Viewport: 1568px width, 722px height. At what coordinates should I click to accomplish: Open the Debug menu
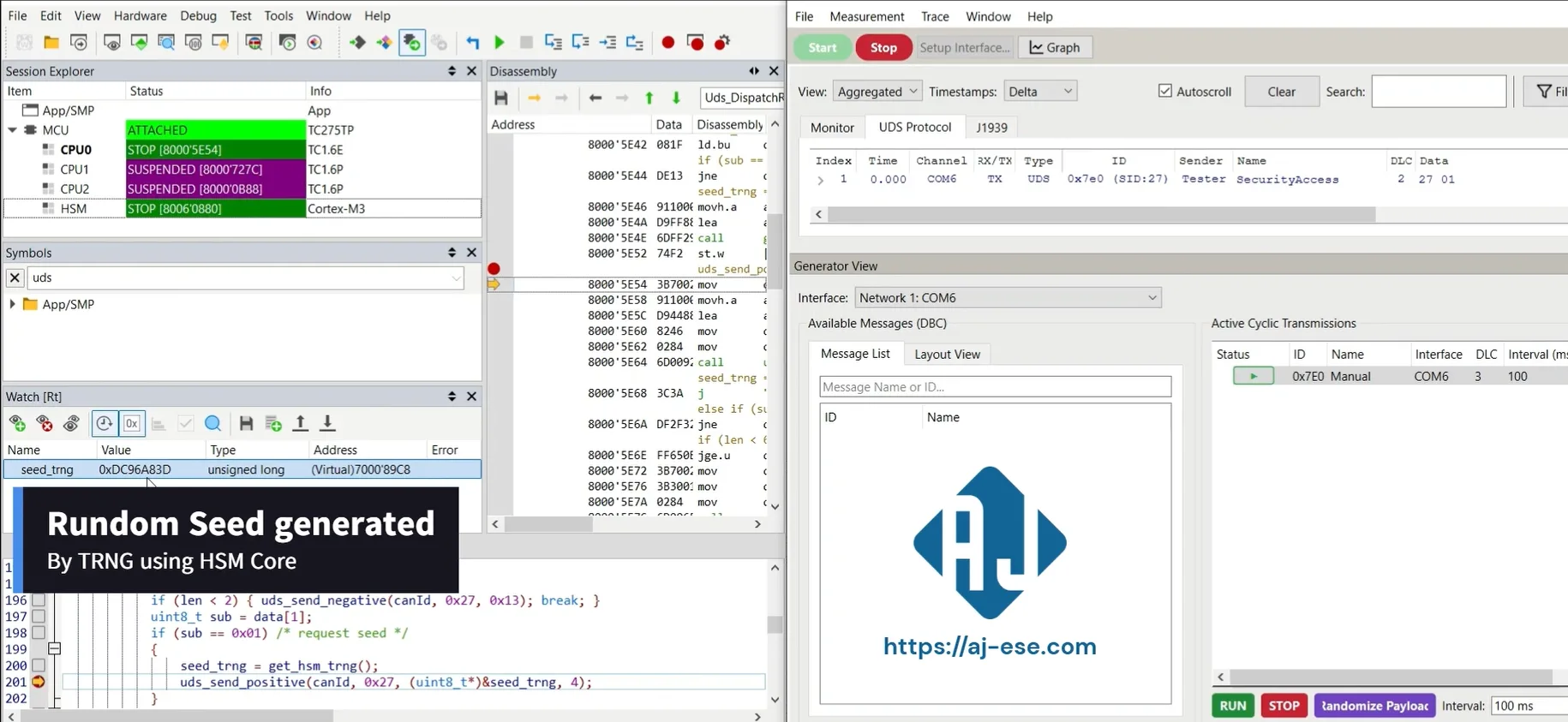198,15
